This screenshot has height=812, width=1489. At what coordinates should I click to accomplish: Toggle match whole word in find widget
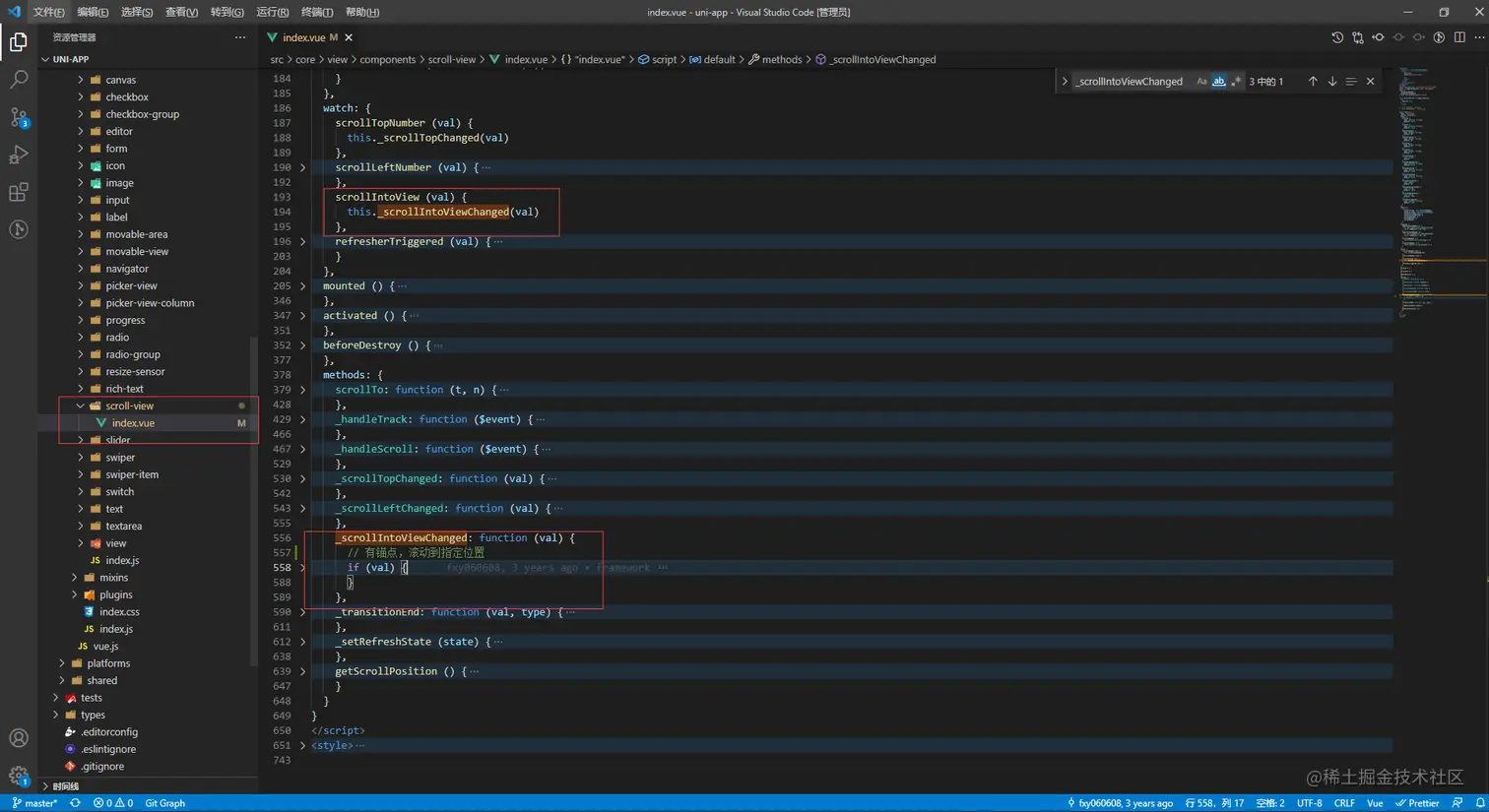click(1219, 82)
